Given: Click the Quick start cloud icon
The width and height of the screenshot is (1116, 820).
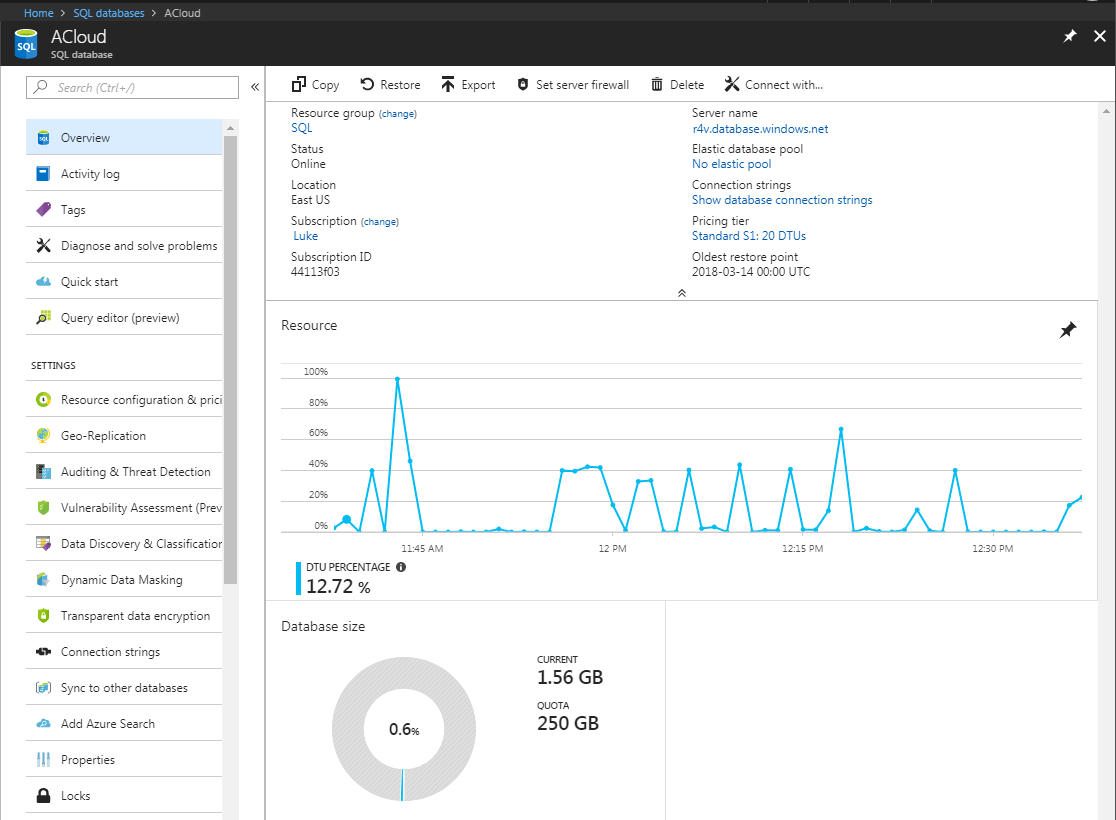Looking at the screenshot, I should tap(43, 282).
